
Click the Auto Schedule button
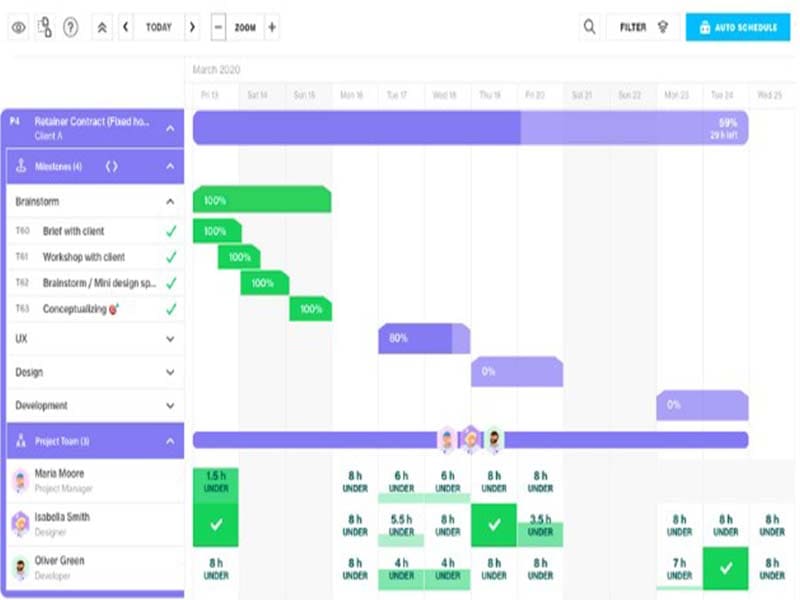tap(740, 26)
